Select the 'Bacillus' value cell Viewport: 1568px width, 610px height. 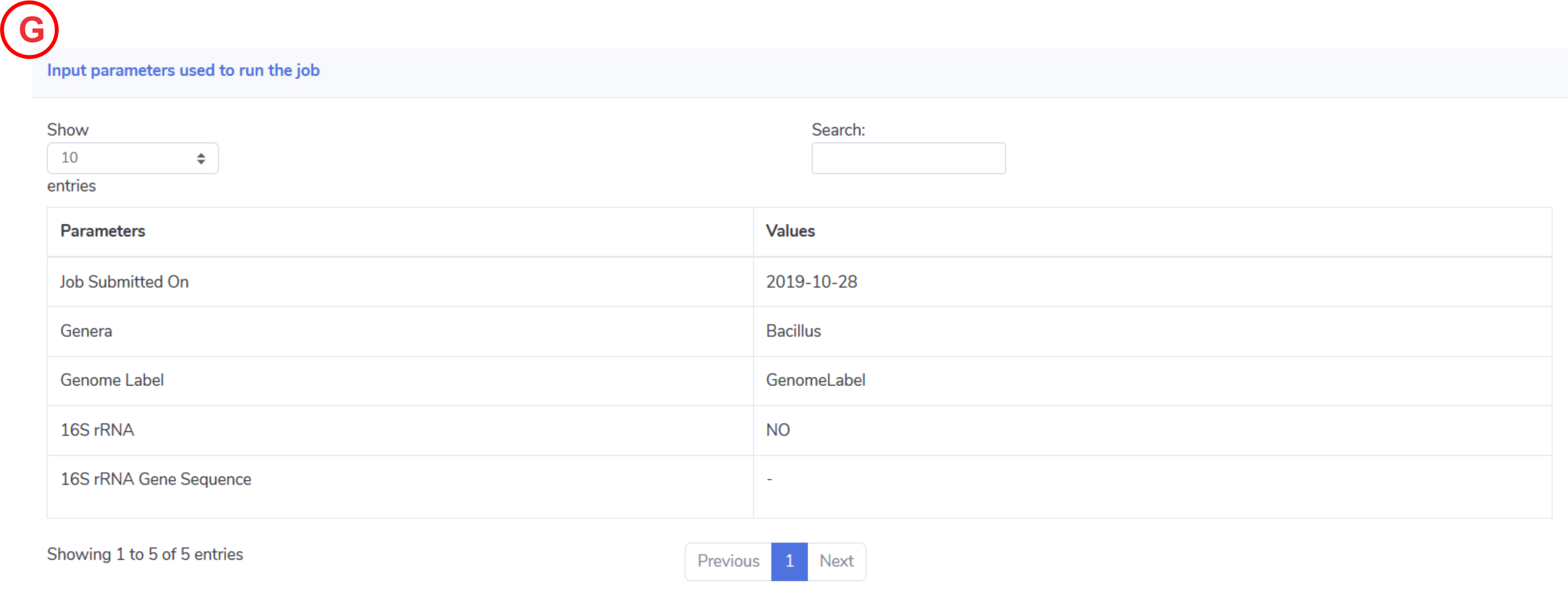(x=1152, y=331)
